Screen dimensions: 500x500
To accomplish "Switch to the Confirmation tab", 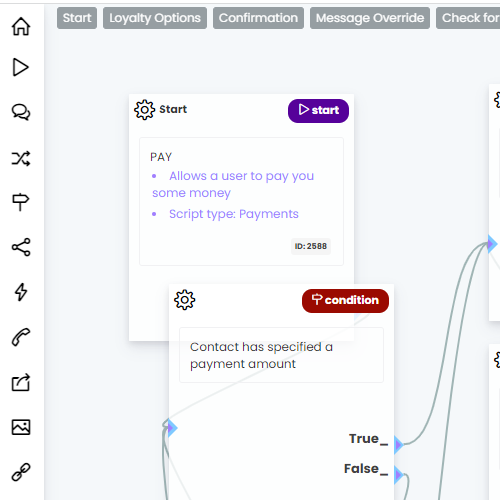I will (x=258, y=18).
